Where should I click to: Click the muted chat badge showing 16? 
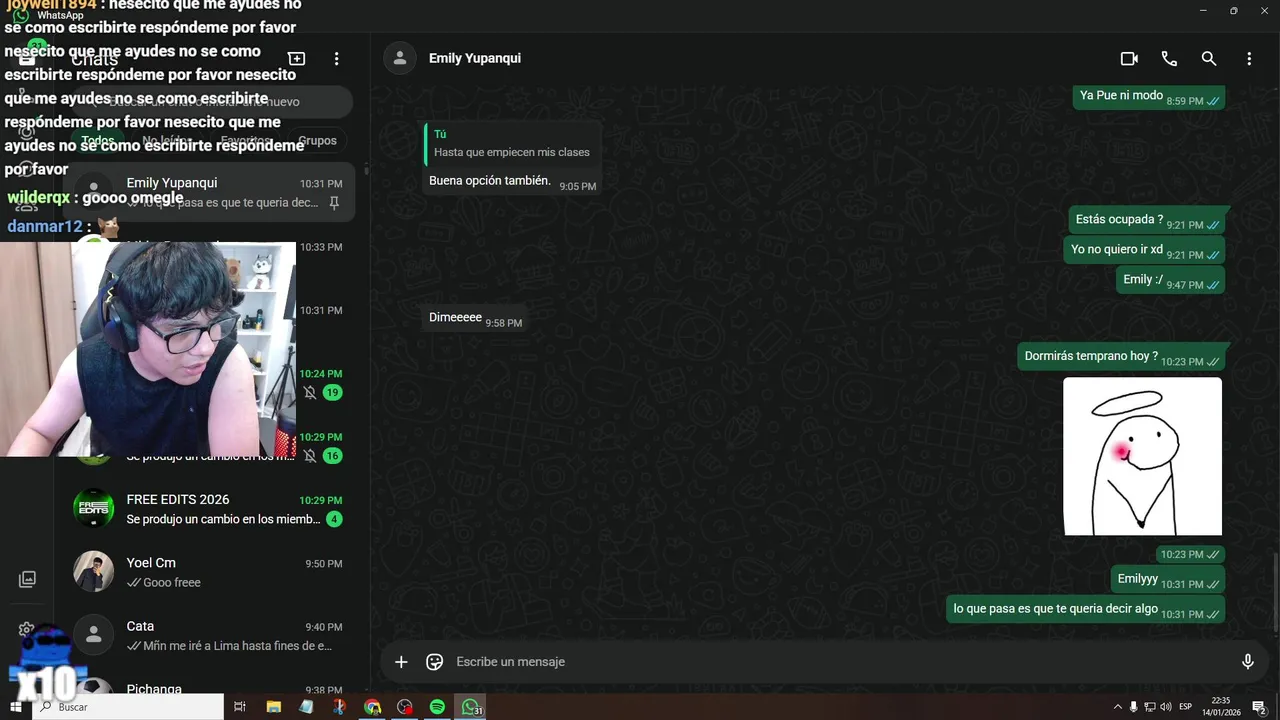point(332,456)
